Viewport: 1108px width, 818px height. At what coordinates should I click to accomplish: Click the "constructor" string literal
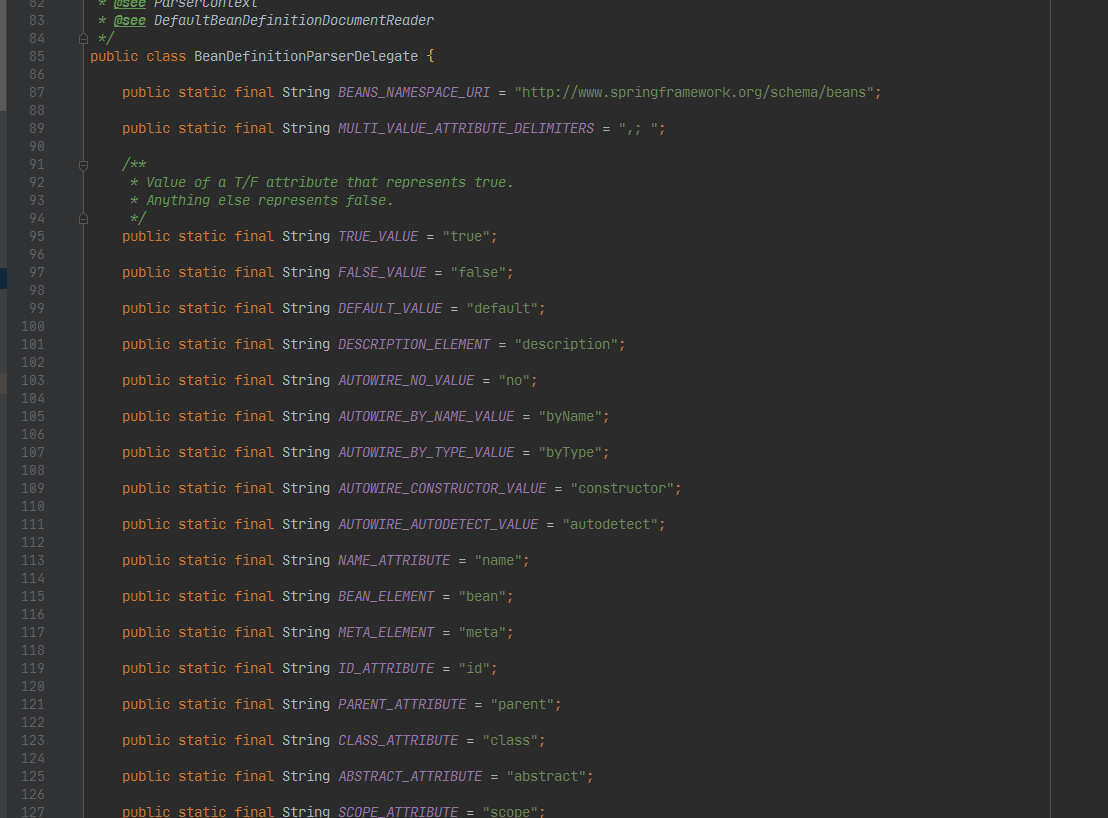click(622, 489)
